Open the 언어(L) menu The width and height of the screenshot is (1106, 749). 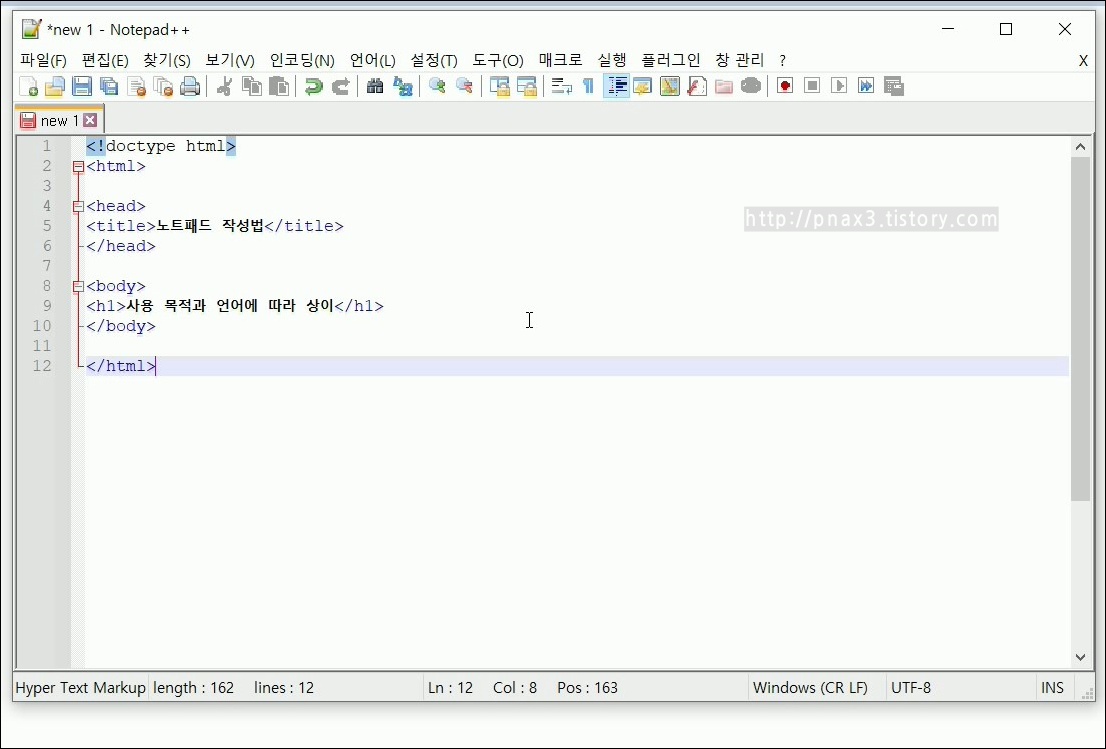coord(372,60)
